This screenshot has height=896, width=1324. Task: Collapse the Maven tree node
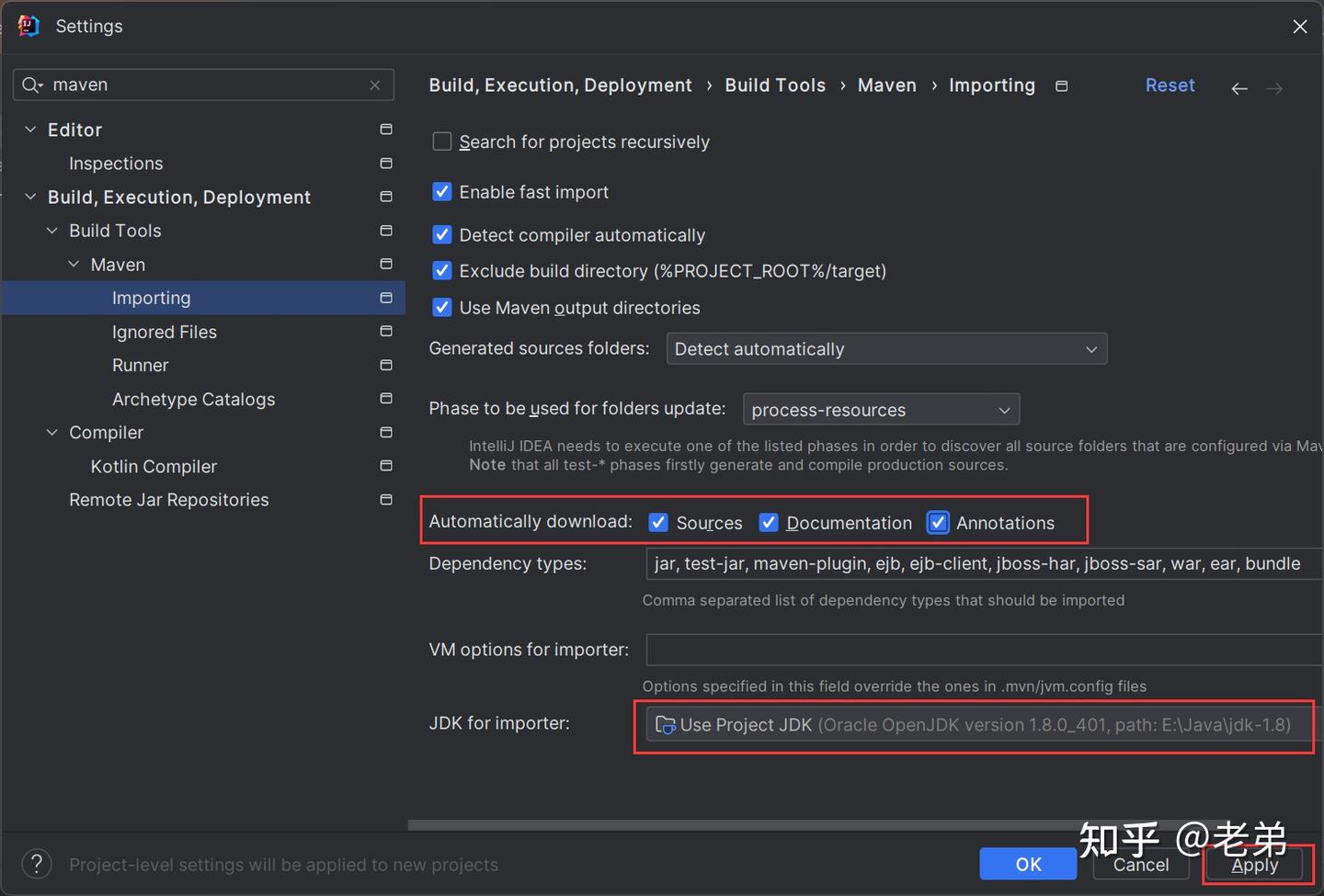74,265
